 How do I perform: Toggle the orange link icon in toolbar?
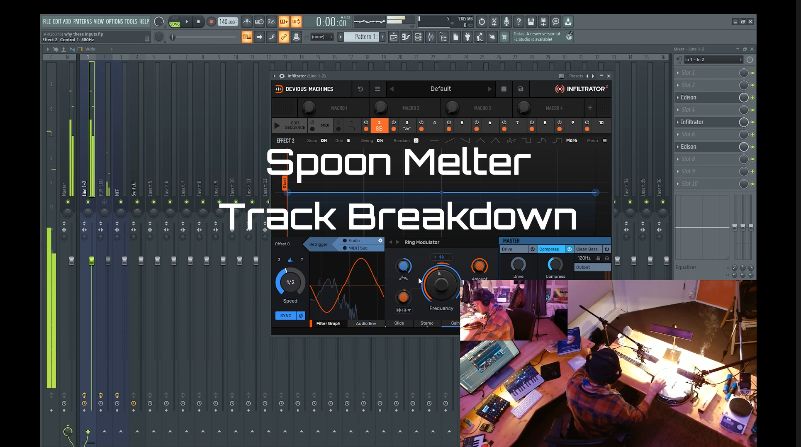284,37
